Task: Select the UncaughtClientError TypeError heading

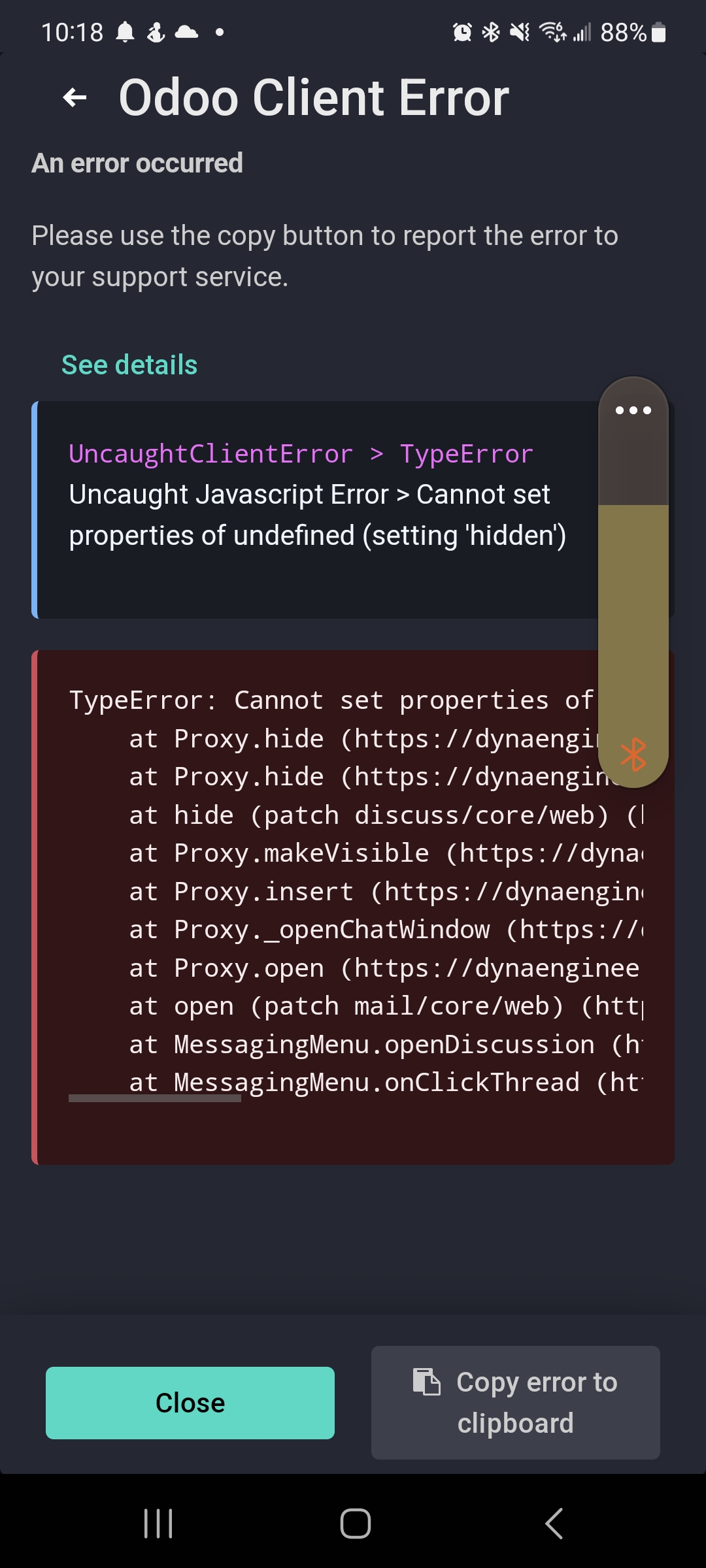Action: [x=301, y=453]
